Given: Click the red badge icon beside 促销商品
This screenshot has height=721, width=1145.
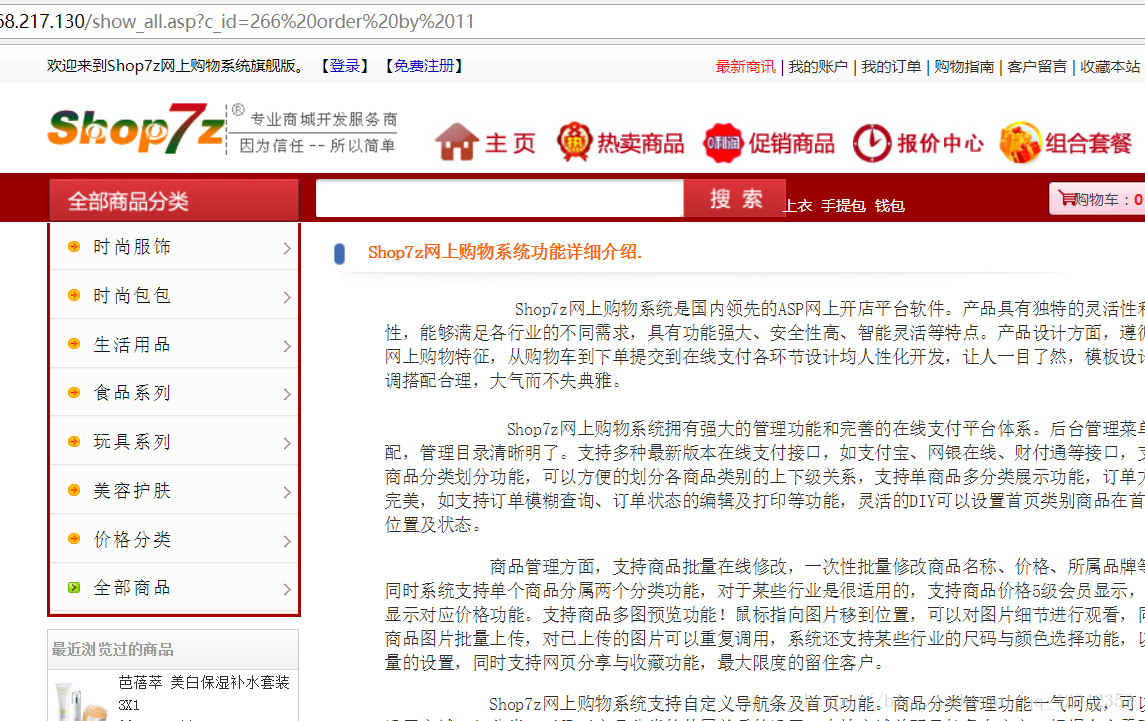Looking at the screenshot, I should 722,142.
